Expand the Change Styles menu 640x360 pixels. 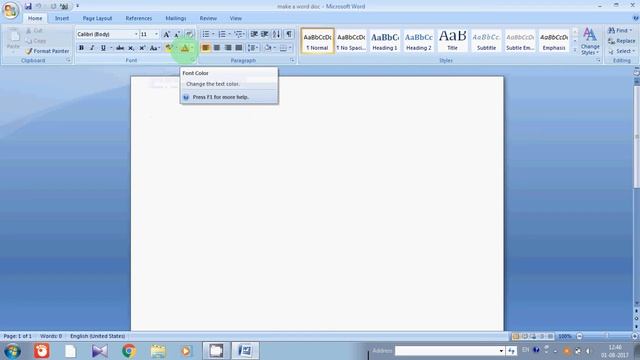tap(590, 41)
